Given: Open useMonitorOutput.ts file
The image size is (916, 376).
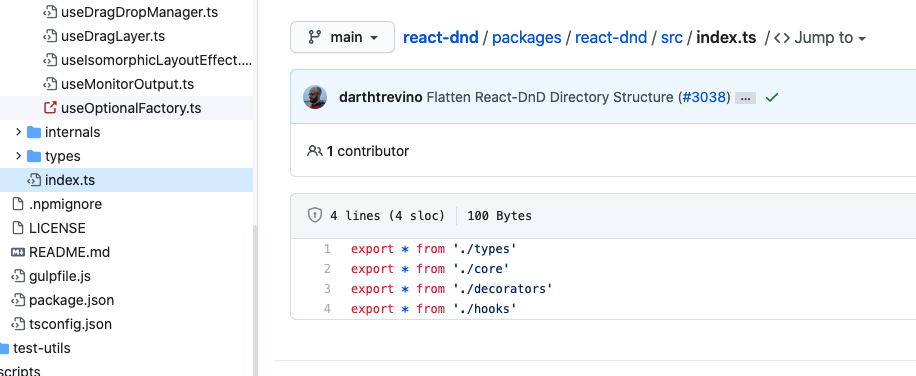Looking at the screenshot, I should tap(127, 84).
